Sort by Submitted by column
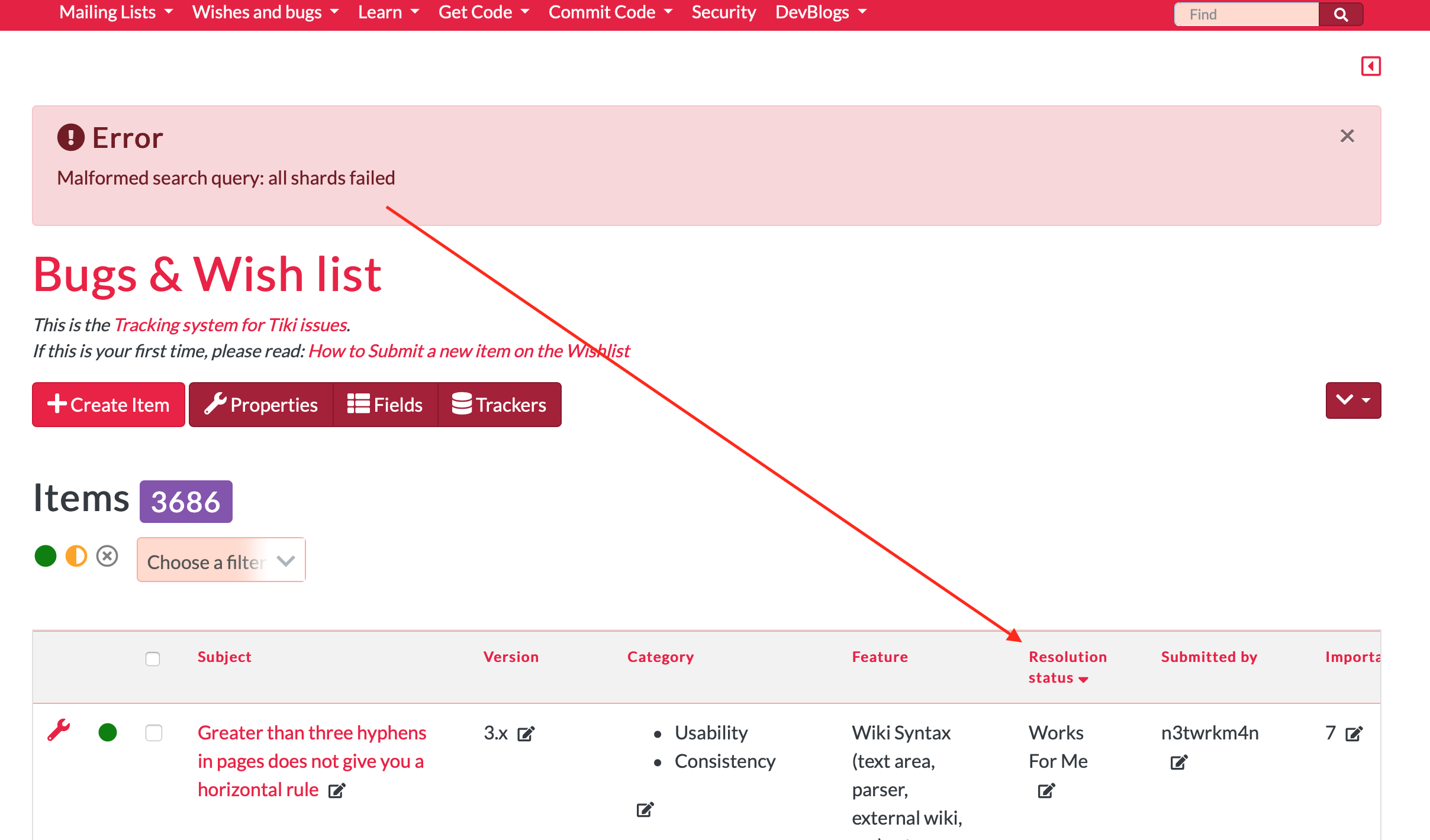 (x=1209, y=657)
